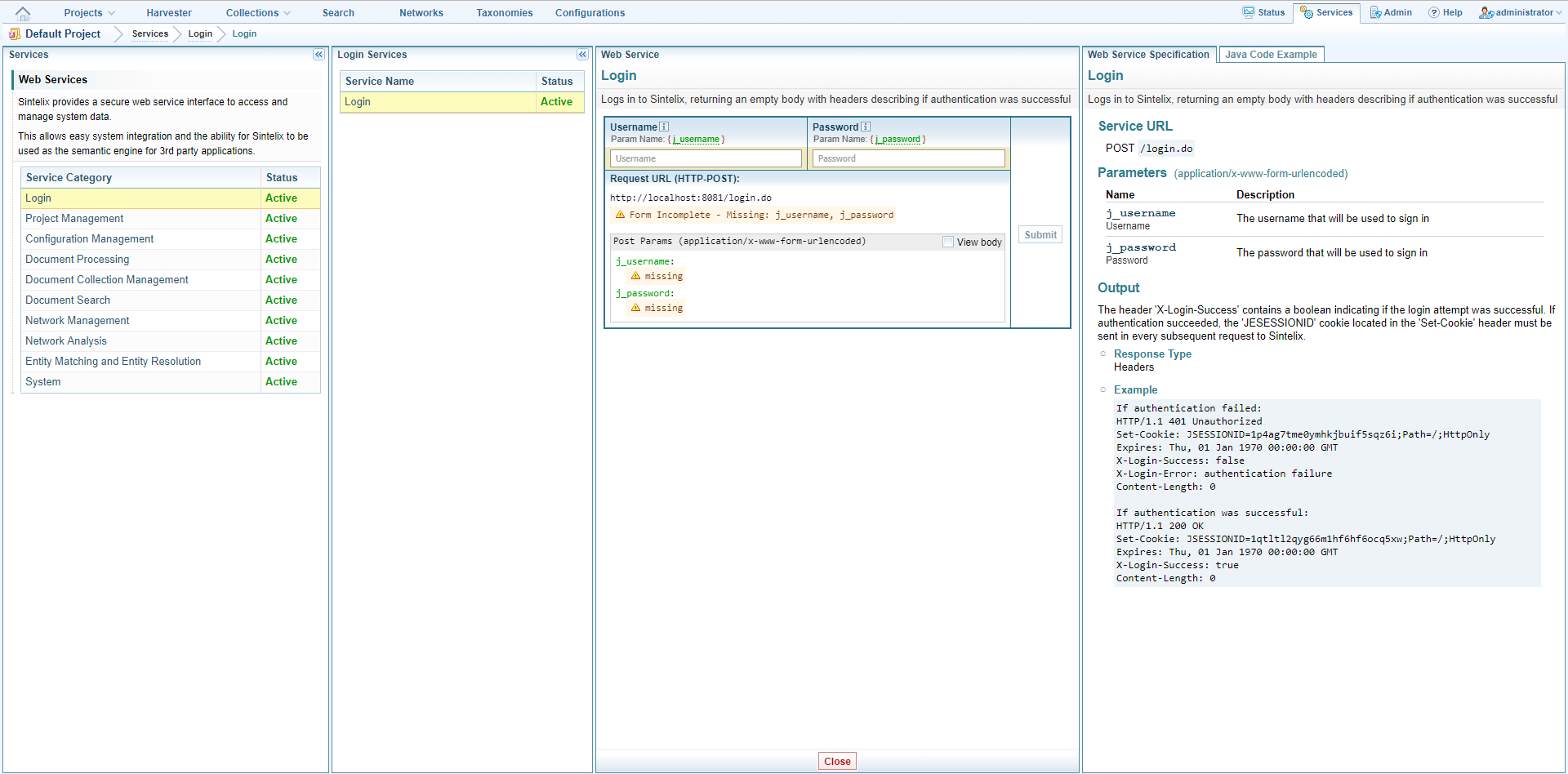Switch to Java Code Example tab
The width and height of the screenshot is (1568, 774).
click(1271, 55)
